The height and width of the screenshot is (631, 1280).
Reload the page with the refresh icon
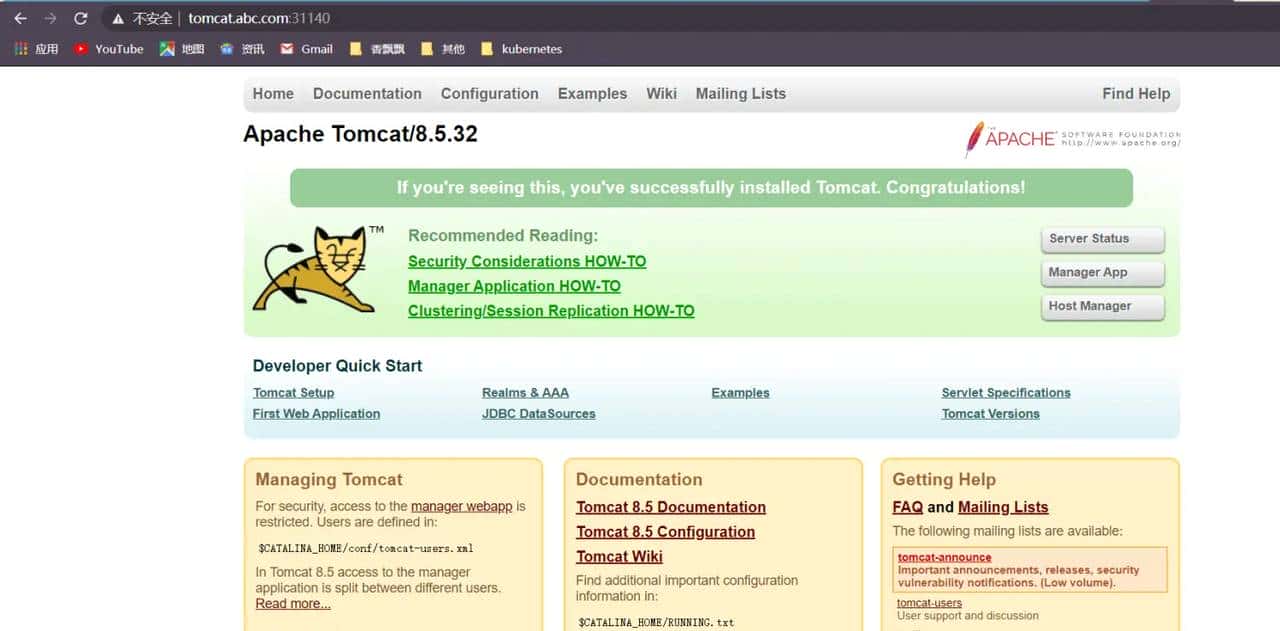[x=81, y=18]
